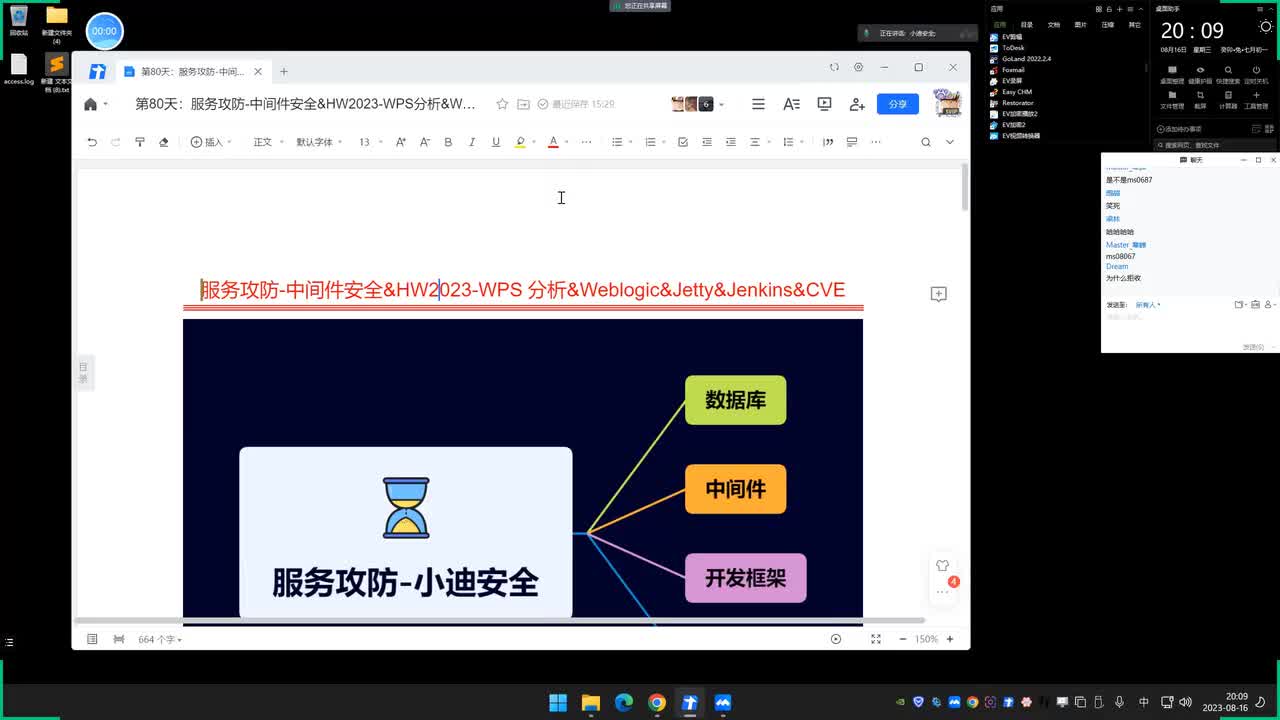Screen dimensions: 1280x720
Task: Toggle the bulleted list
Action: click(x=617, y=142)
